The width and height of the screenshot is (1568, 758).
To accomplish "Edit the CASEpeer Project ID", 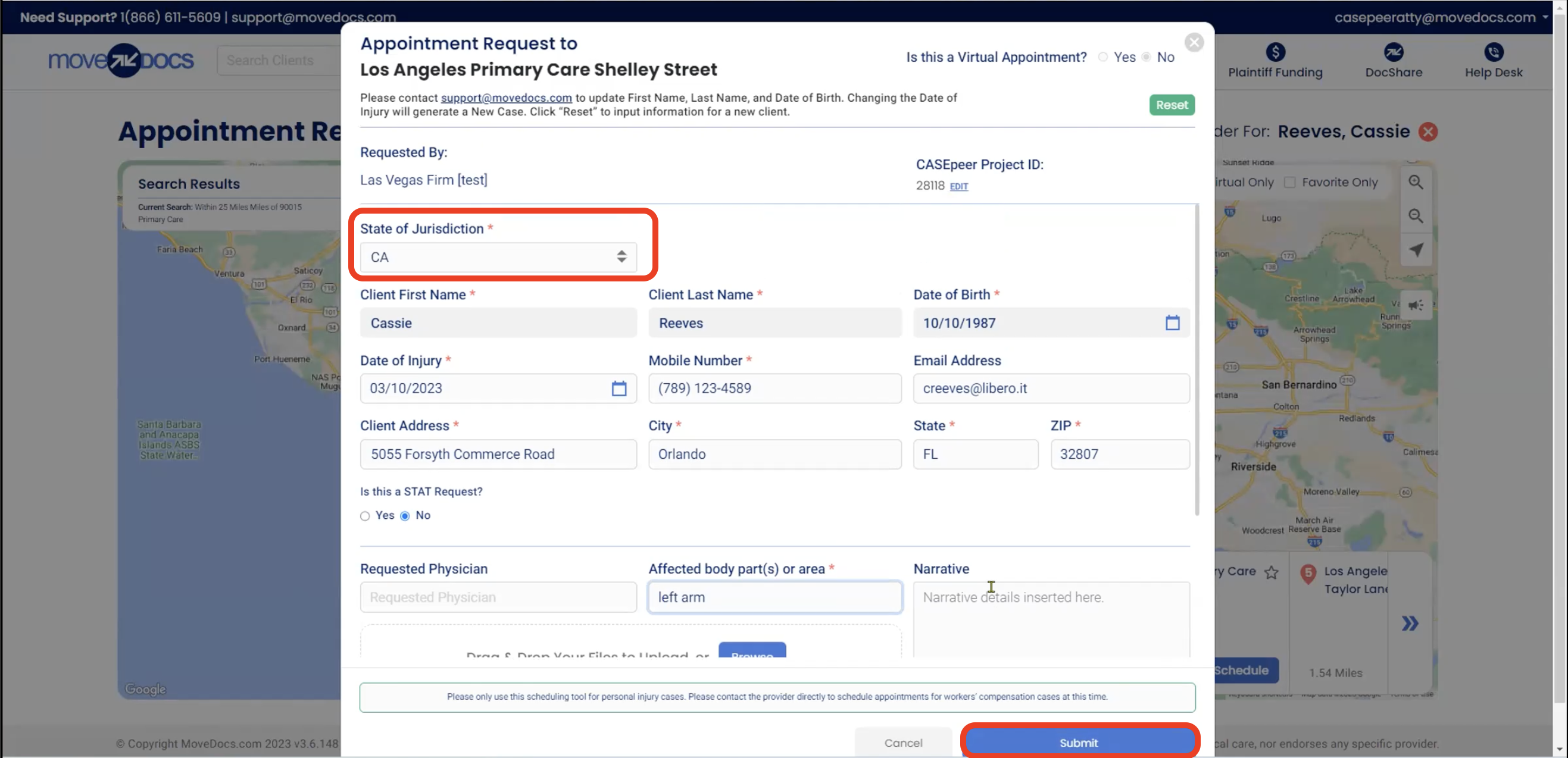I will pos(958,186).
